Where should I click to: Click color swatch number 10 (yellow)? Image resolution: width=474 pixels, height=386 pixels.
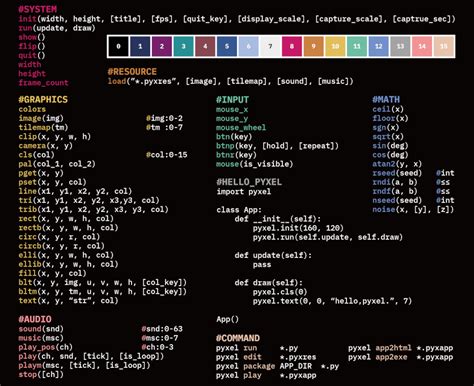(335, 46)
